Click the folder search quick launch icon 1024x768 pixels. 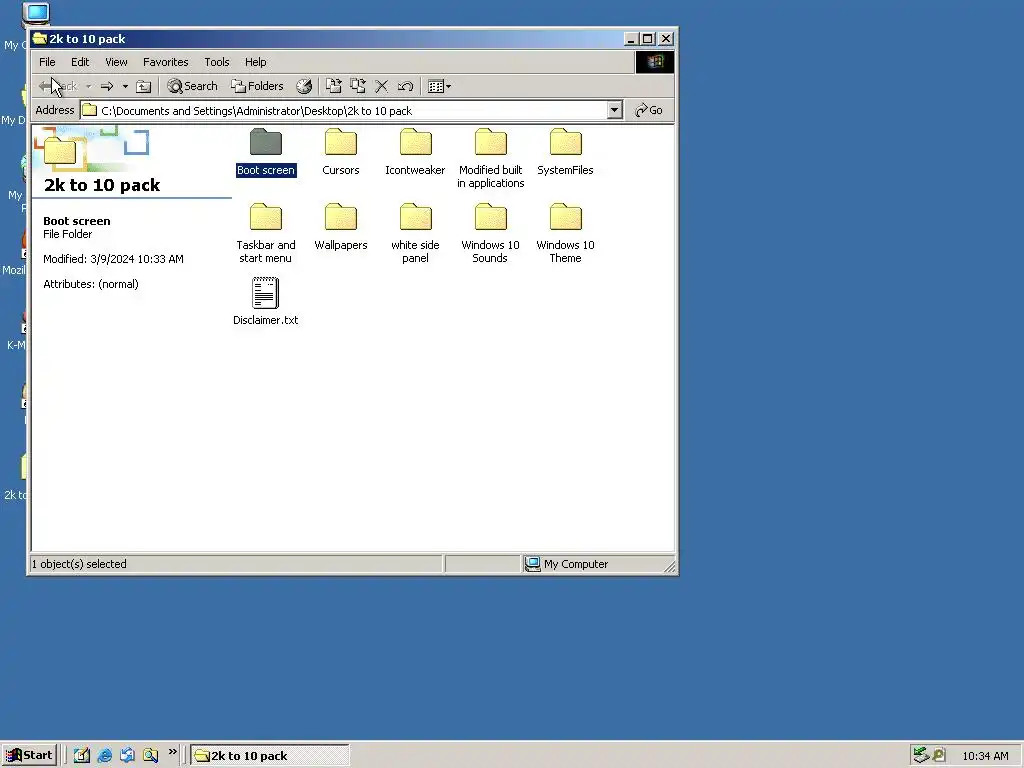[x=150, y=756]
